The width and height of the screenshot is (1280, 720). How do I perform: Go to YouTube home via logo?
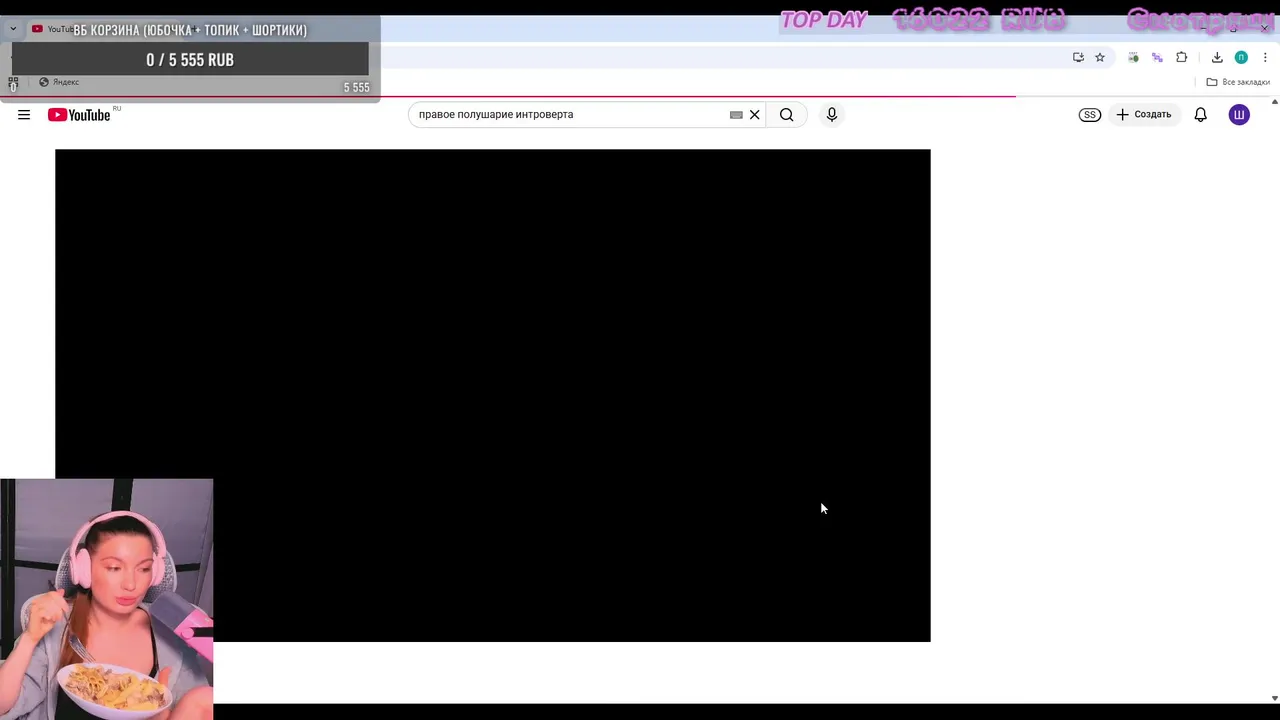(79, 115)
